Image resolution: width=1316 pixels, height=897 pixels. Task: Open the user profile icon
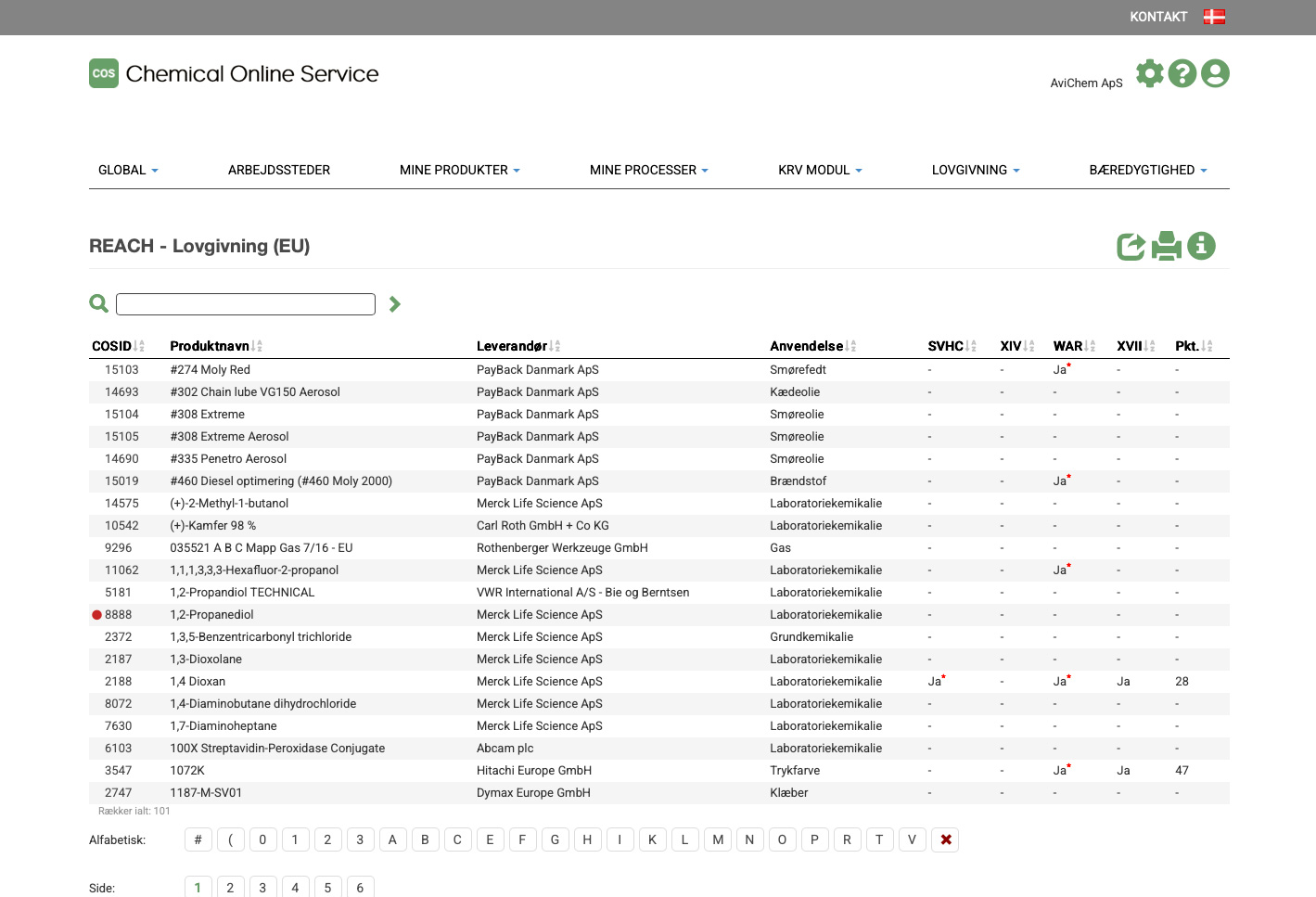coord(1215,73)
